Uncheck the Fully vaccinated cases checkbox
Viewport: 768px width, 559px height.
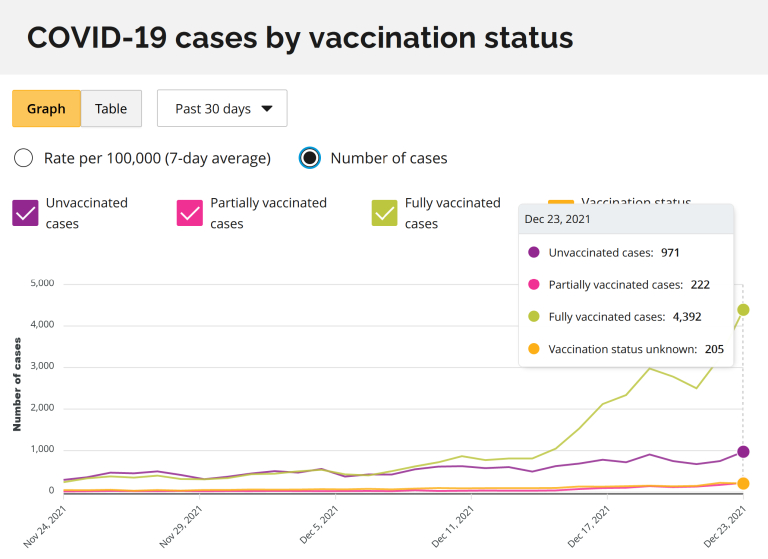(385, 213)
